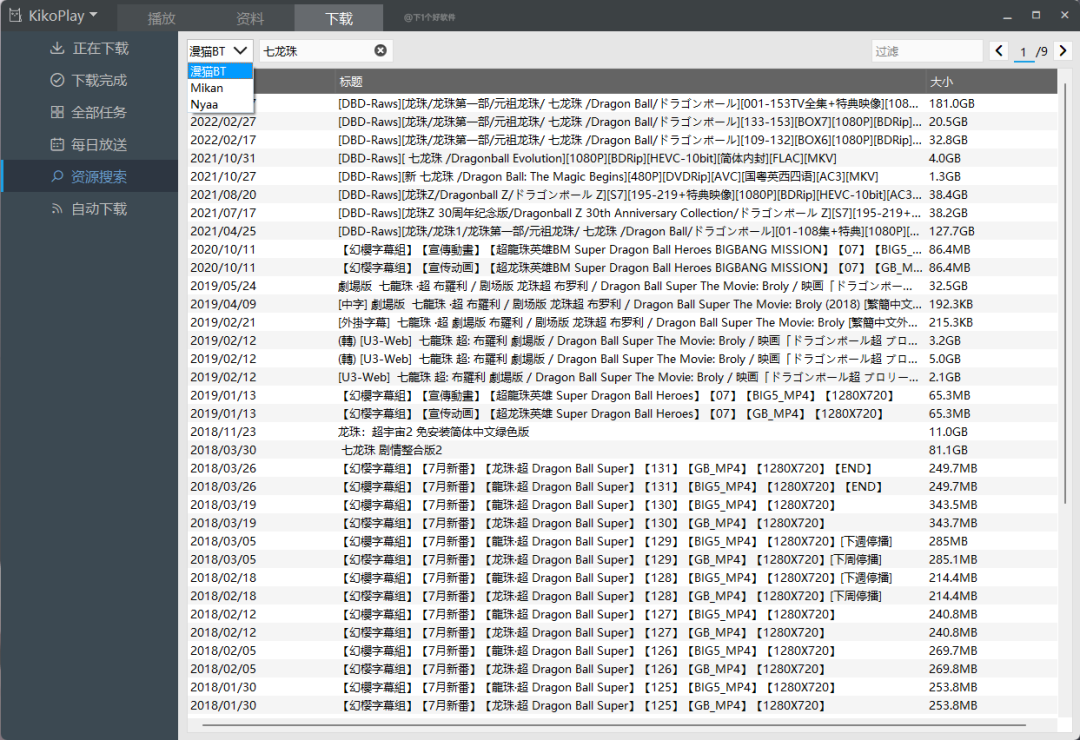Click the 过滤 filter input field
1080x740 pixels.
926,51
